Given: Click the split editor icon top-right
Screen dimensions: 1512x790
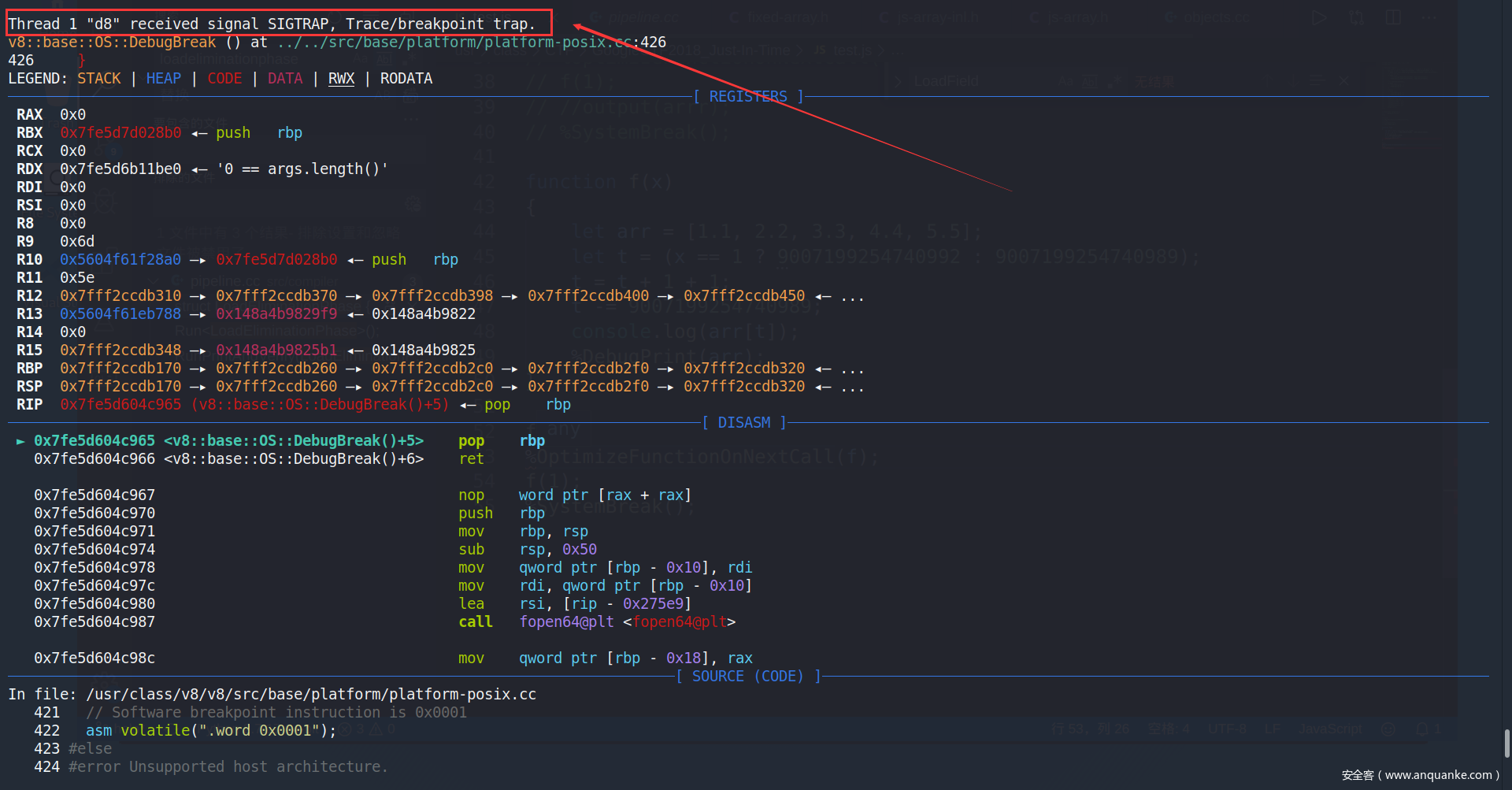Looking at the screenshot, I should pyautogui.click(x=1393, y=17).
